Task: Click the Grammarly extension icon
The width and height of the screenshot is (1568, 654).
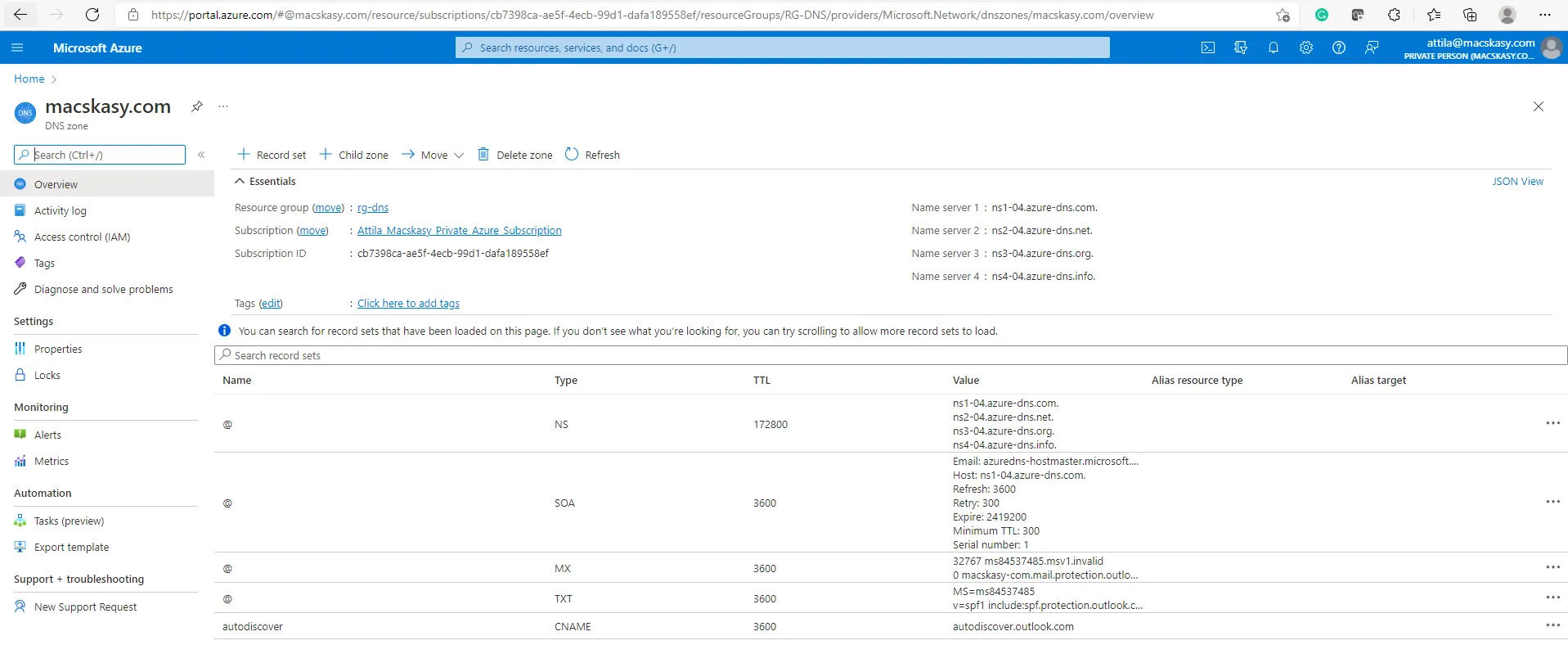Action: coord(1322,15)
